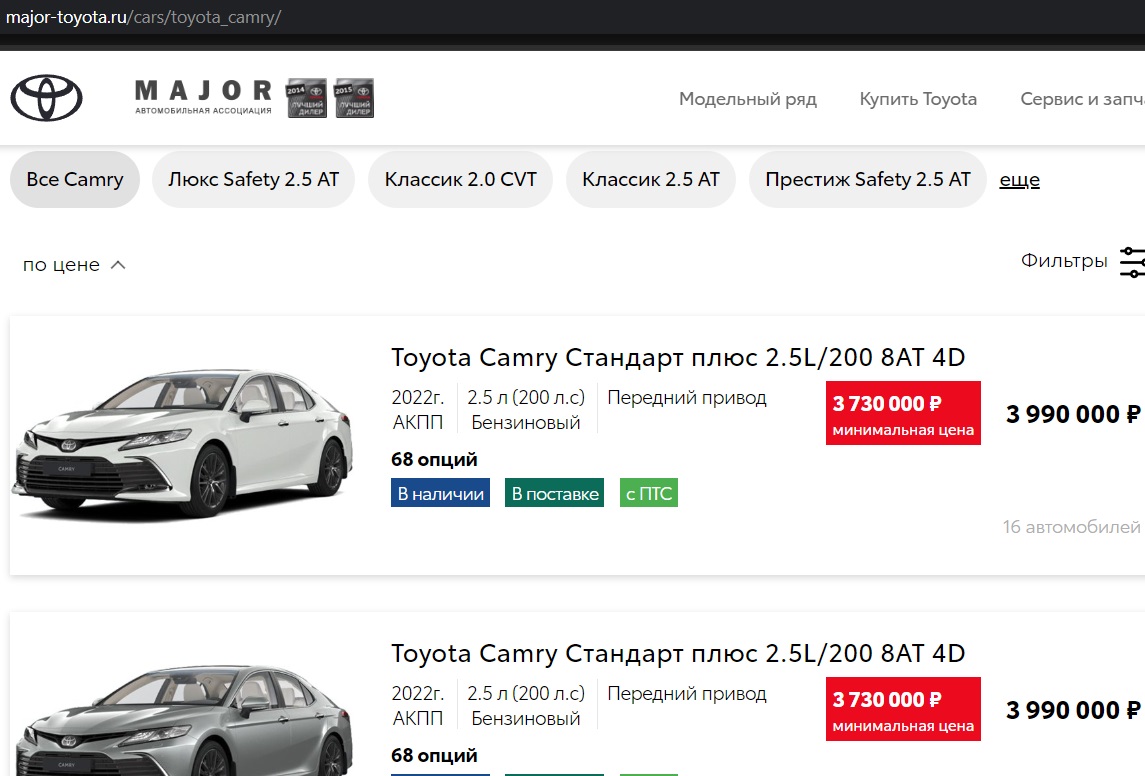Click second card's 68 опций text
The image size is (1145, 776).
434,755
